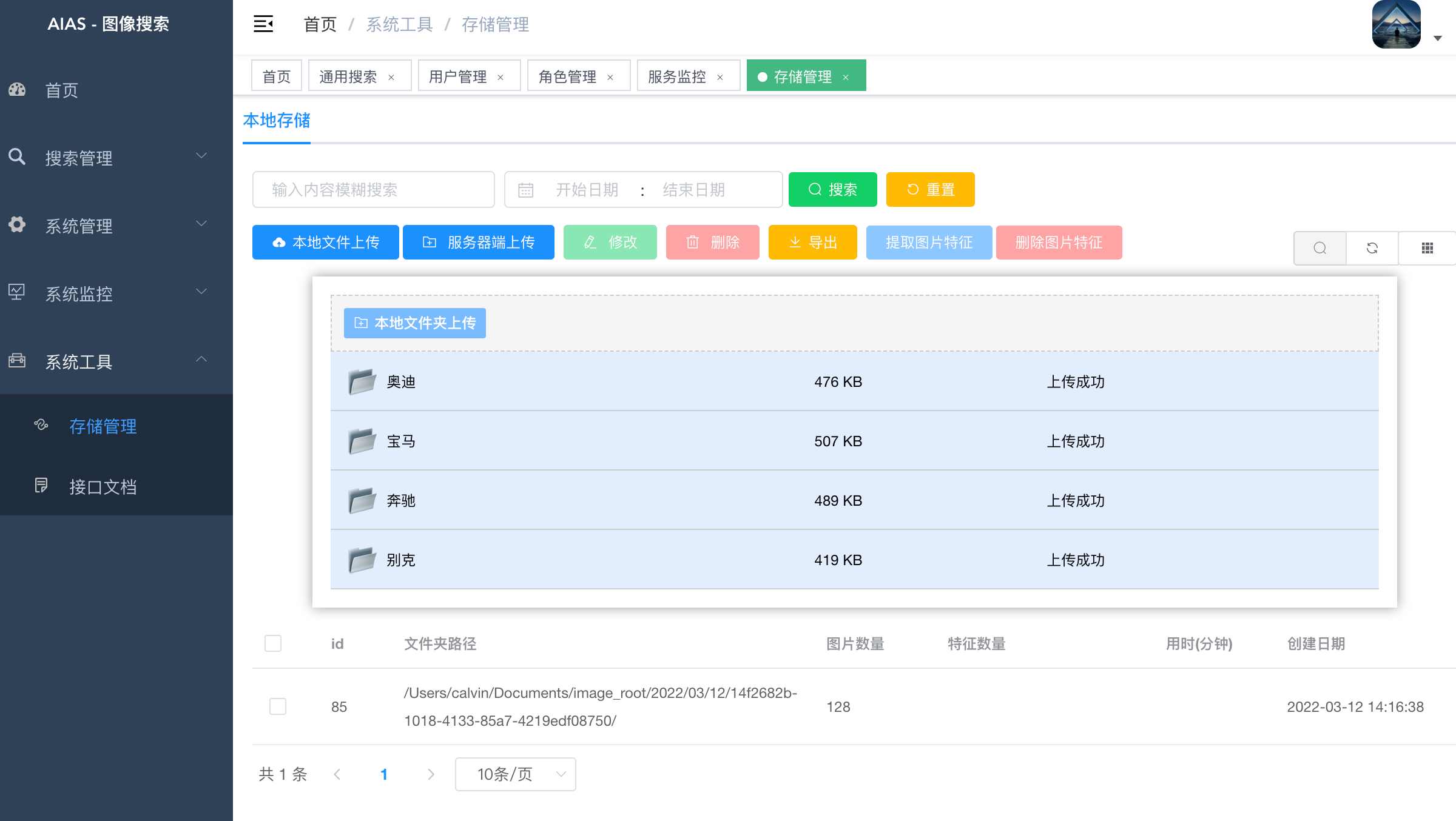Image resolution: width=1456 pixels, height=821 pixels.
Task: Close the 通用搜索 tab
Action: click(391, 78)
